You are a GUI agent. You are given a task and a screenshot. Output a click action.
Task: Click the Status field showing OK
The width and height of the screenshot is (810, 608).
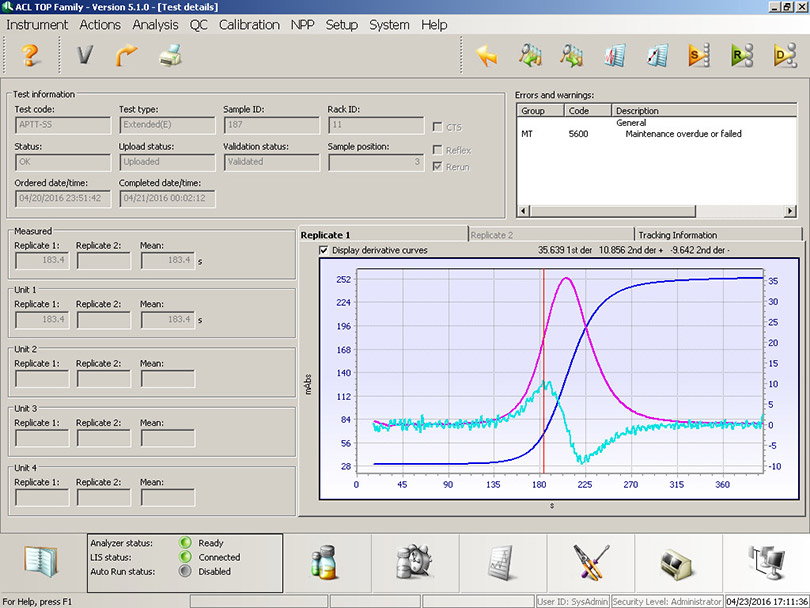[63, 162]
